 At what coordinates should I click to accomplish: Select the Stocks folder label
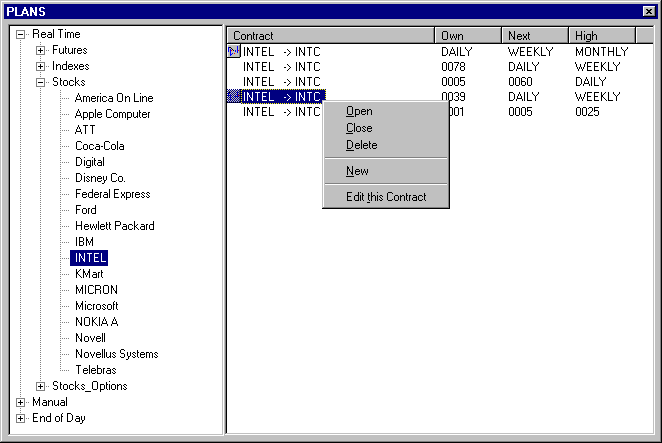[x=68, y=82]
